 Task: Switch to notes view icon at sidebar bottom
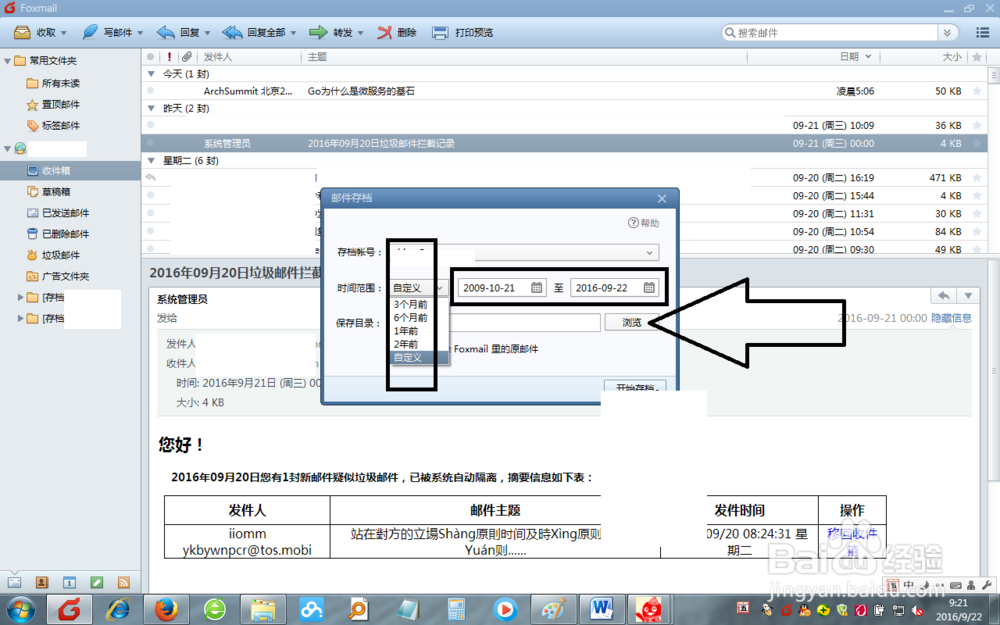pos(96,582)
